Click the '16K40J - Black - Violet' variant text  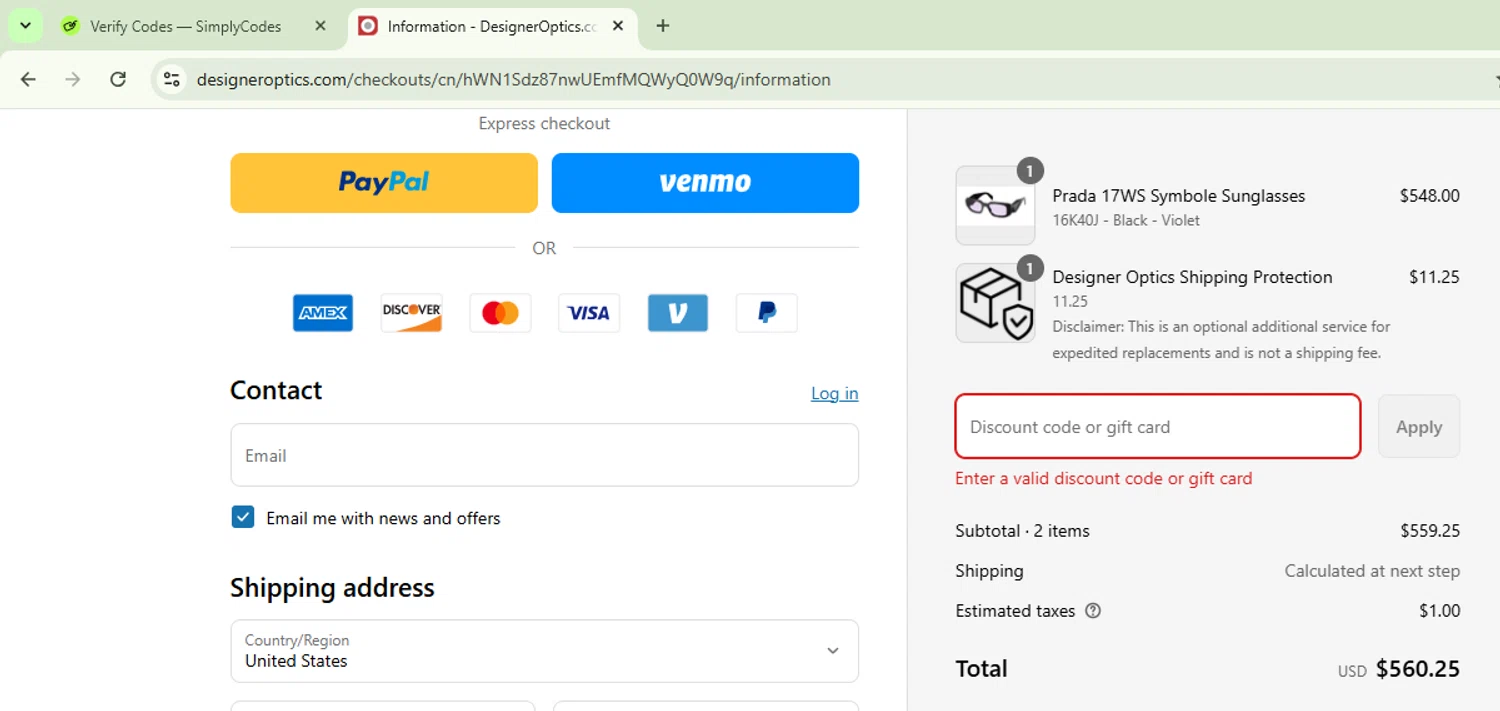pos(1126,220)
